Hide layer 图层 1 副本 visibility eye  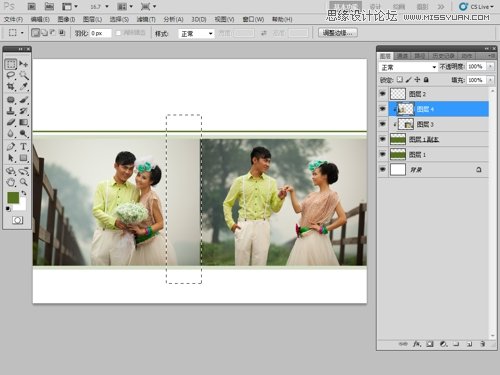point(383,139)
